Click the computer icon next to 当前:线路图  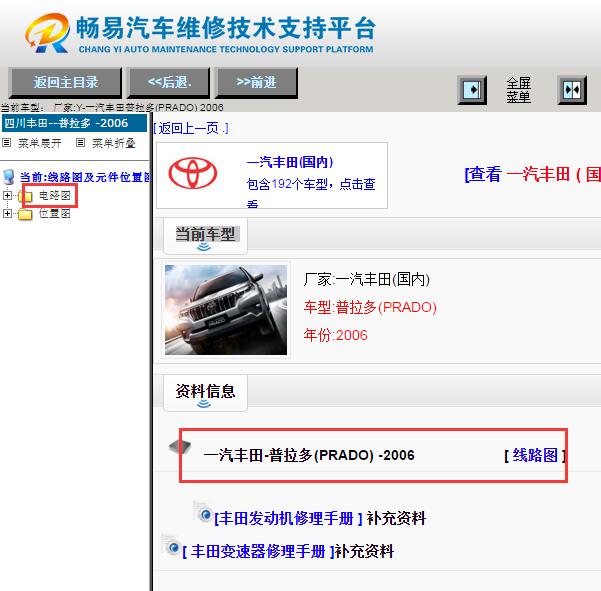pyautogui.click(x=9, y=177)
